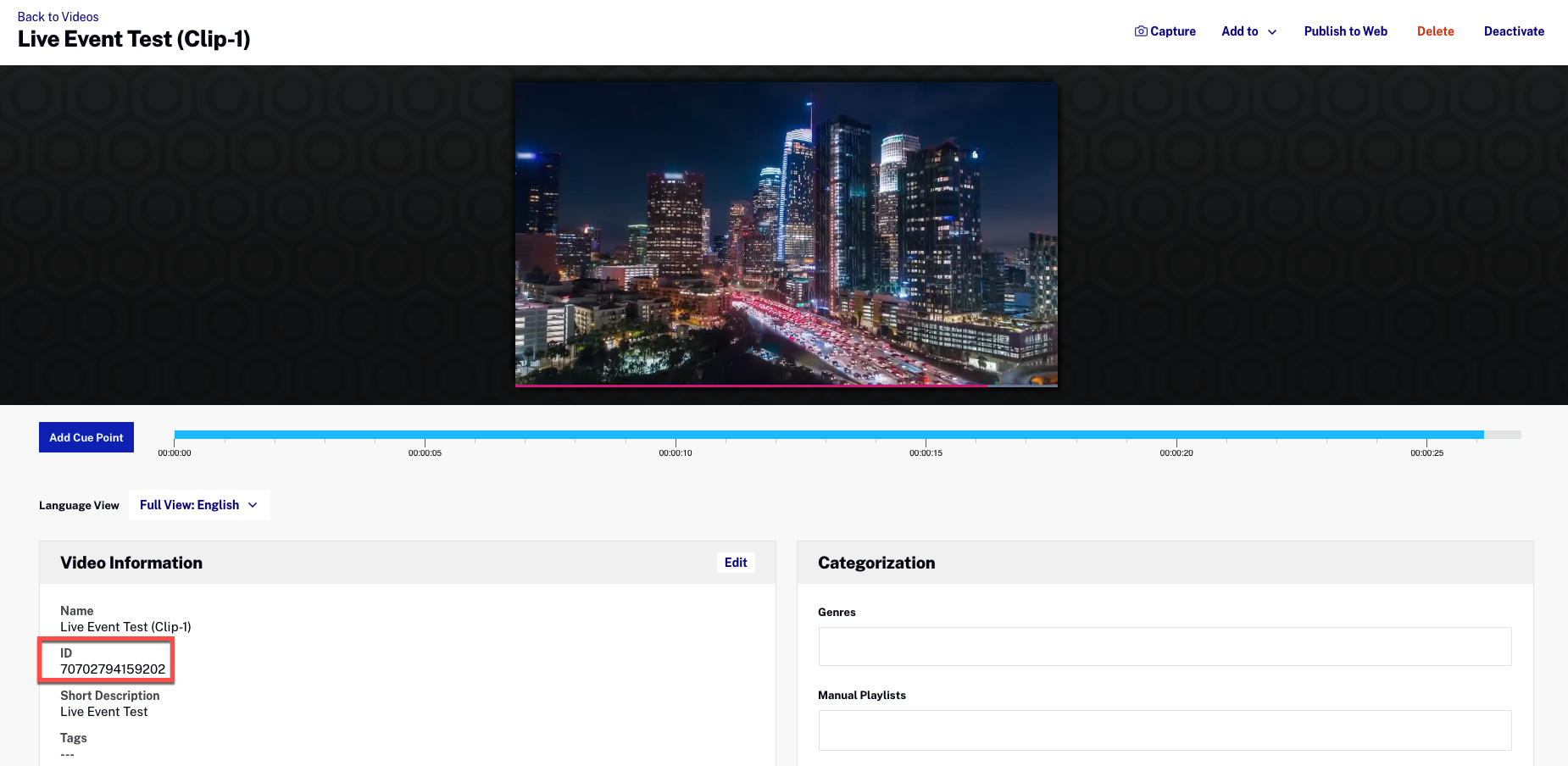Edit the Video Information section

click(736, 563)
